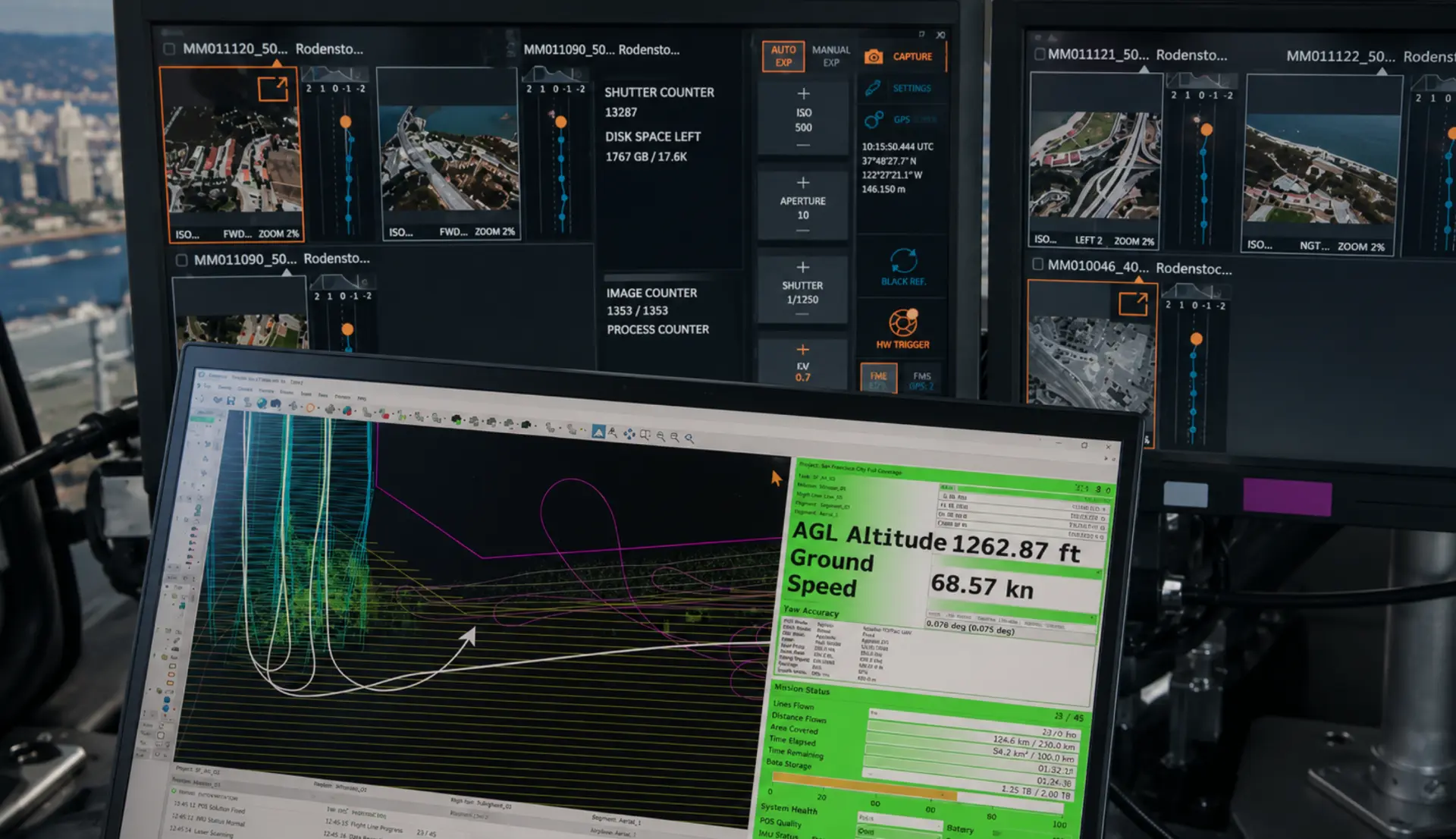Click exposure slider knob of top MM011090_50 image

(561, 122)
